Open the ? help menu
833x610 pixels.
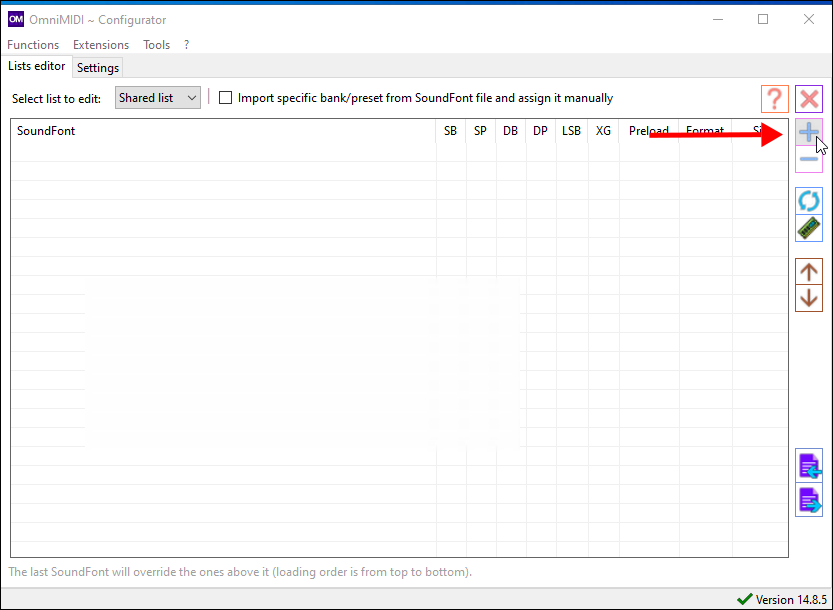[186, 45]
